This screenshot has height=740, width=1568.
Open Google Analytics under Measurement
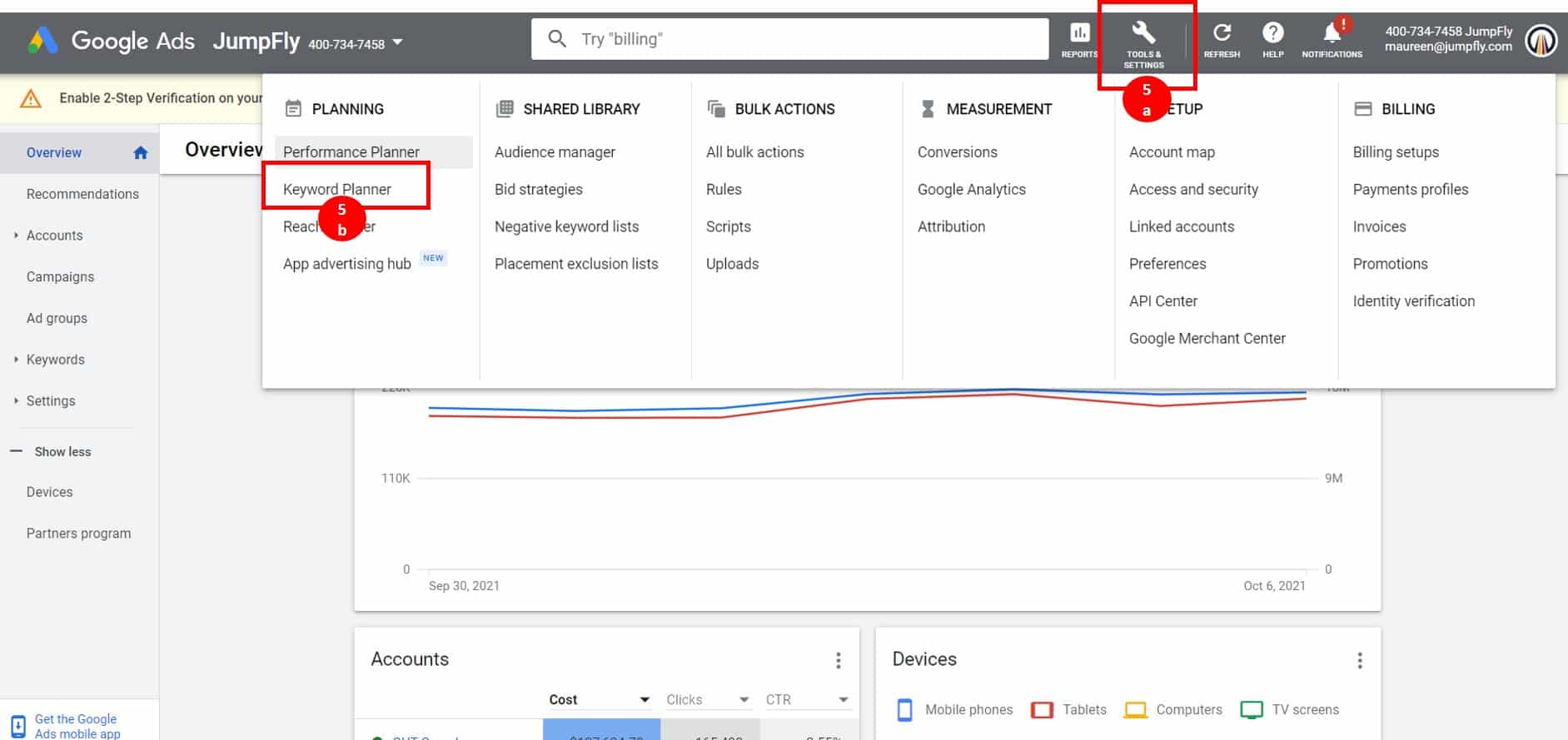pos(972,190)
